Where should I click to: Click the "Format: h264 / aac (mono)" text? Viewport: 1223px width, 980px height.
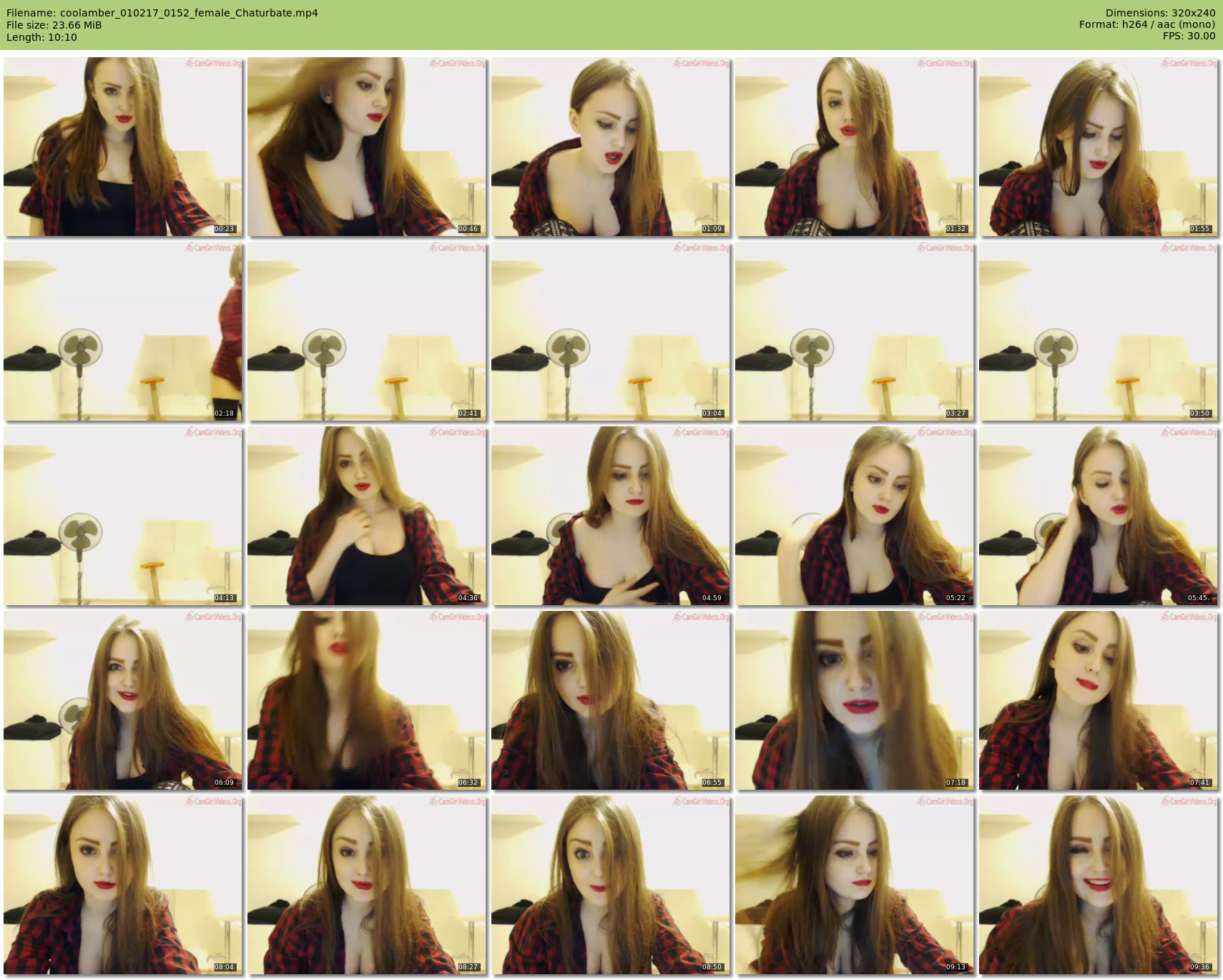tap(1147, 24)
